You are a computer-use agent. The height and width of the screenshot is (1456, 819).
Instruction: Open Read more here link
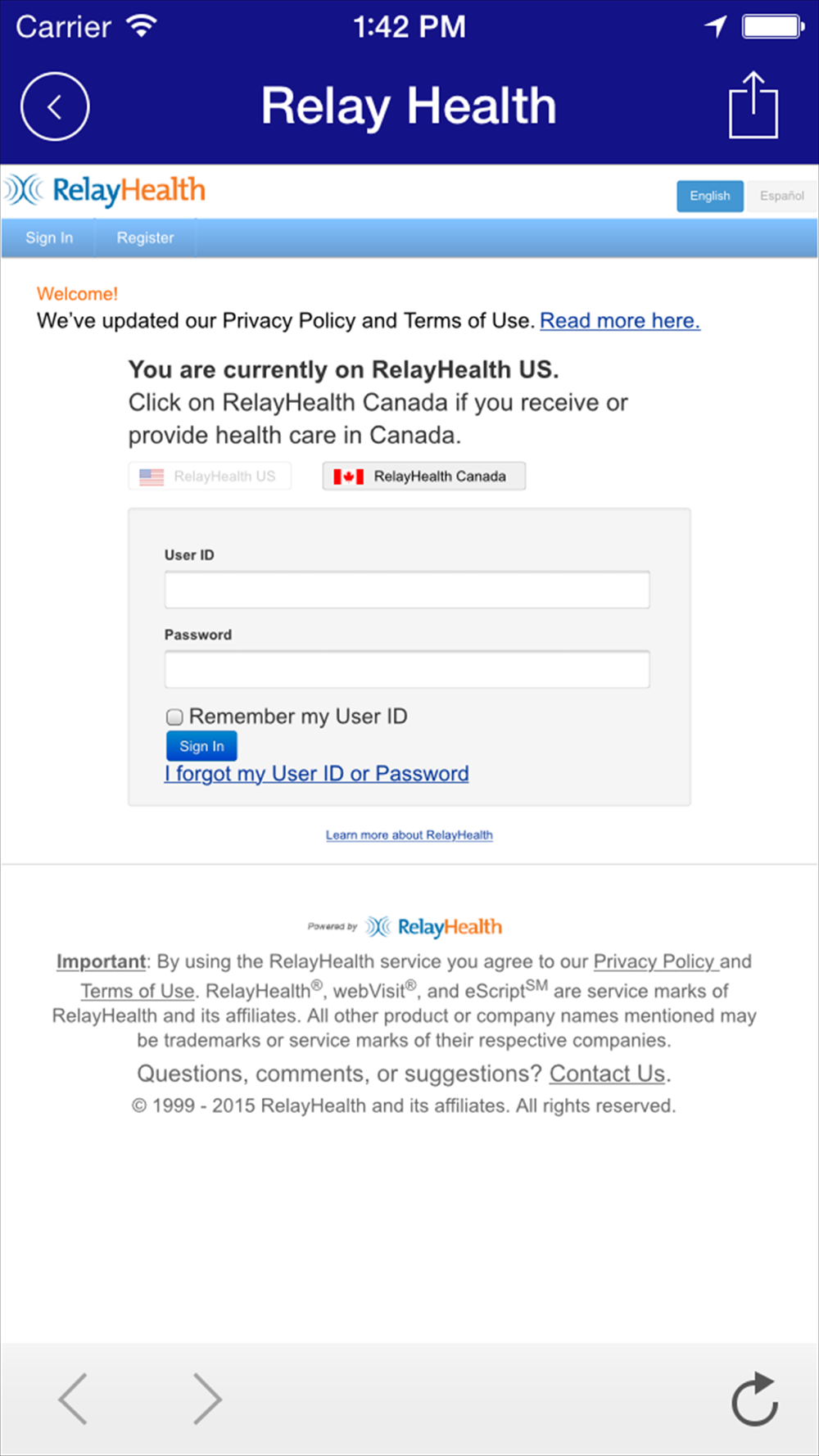coord(619,321)
